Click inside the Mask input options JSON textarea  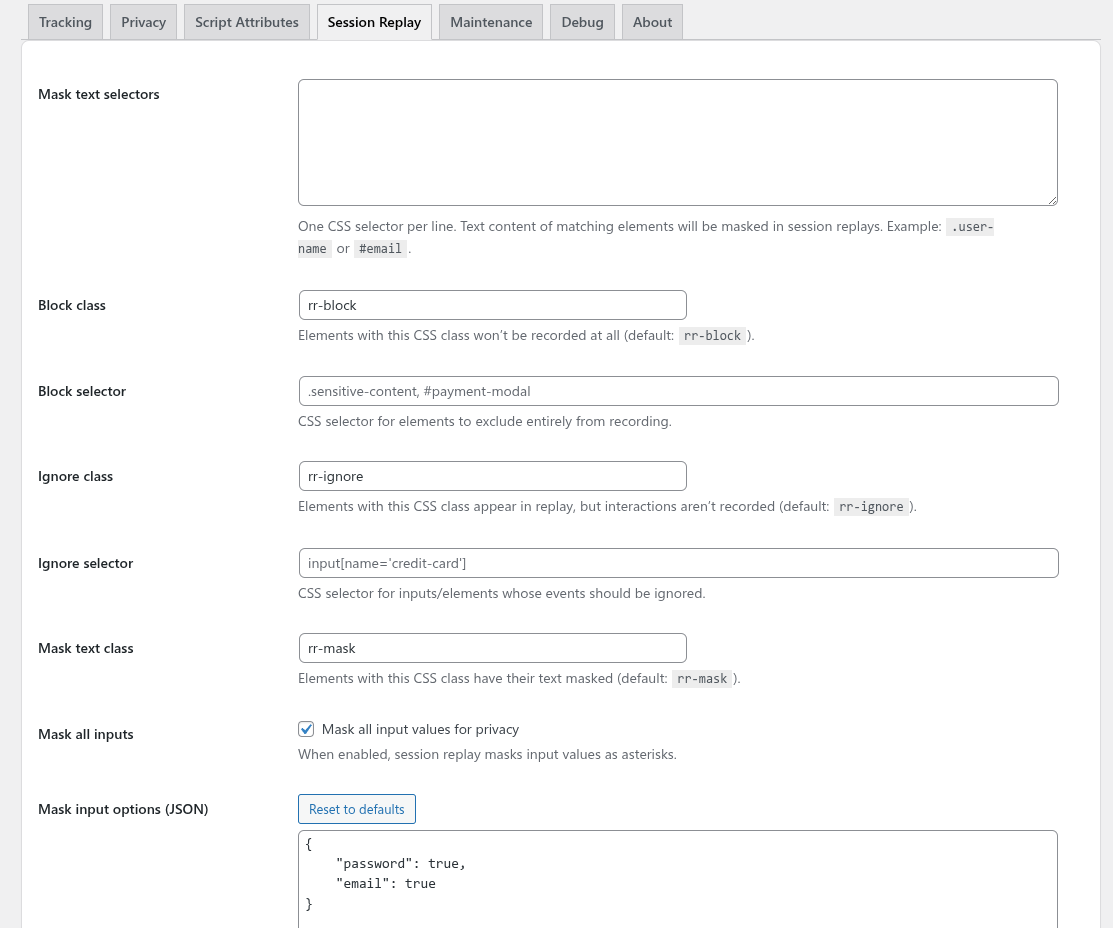click(x=678, y=879)
